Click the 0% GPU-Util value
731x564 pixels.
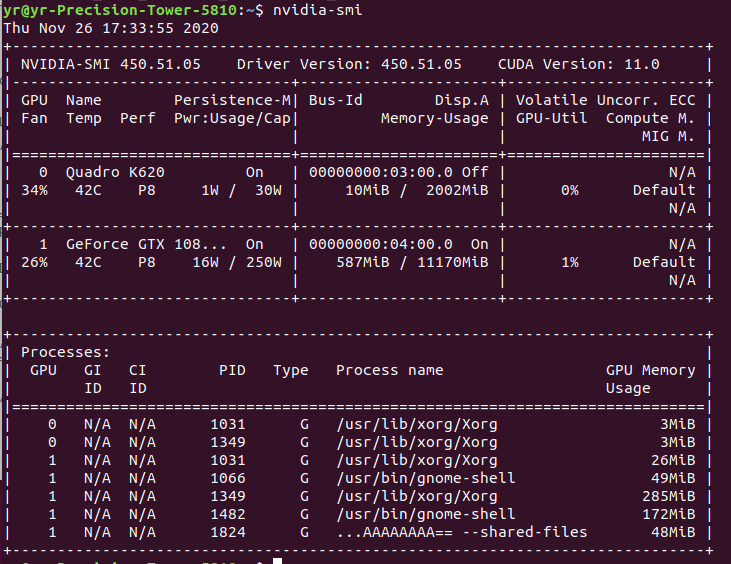(570, 190)
